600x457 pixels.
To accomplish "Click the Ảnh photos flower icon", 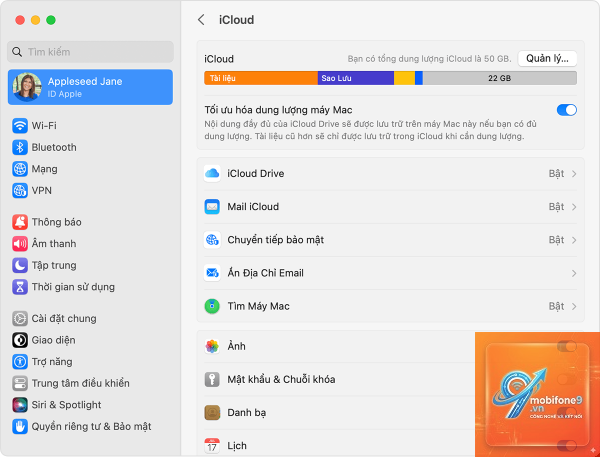I will [x=212, y=346].
